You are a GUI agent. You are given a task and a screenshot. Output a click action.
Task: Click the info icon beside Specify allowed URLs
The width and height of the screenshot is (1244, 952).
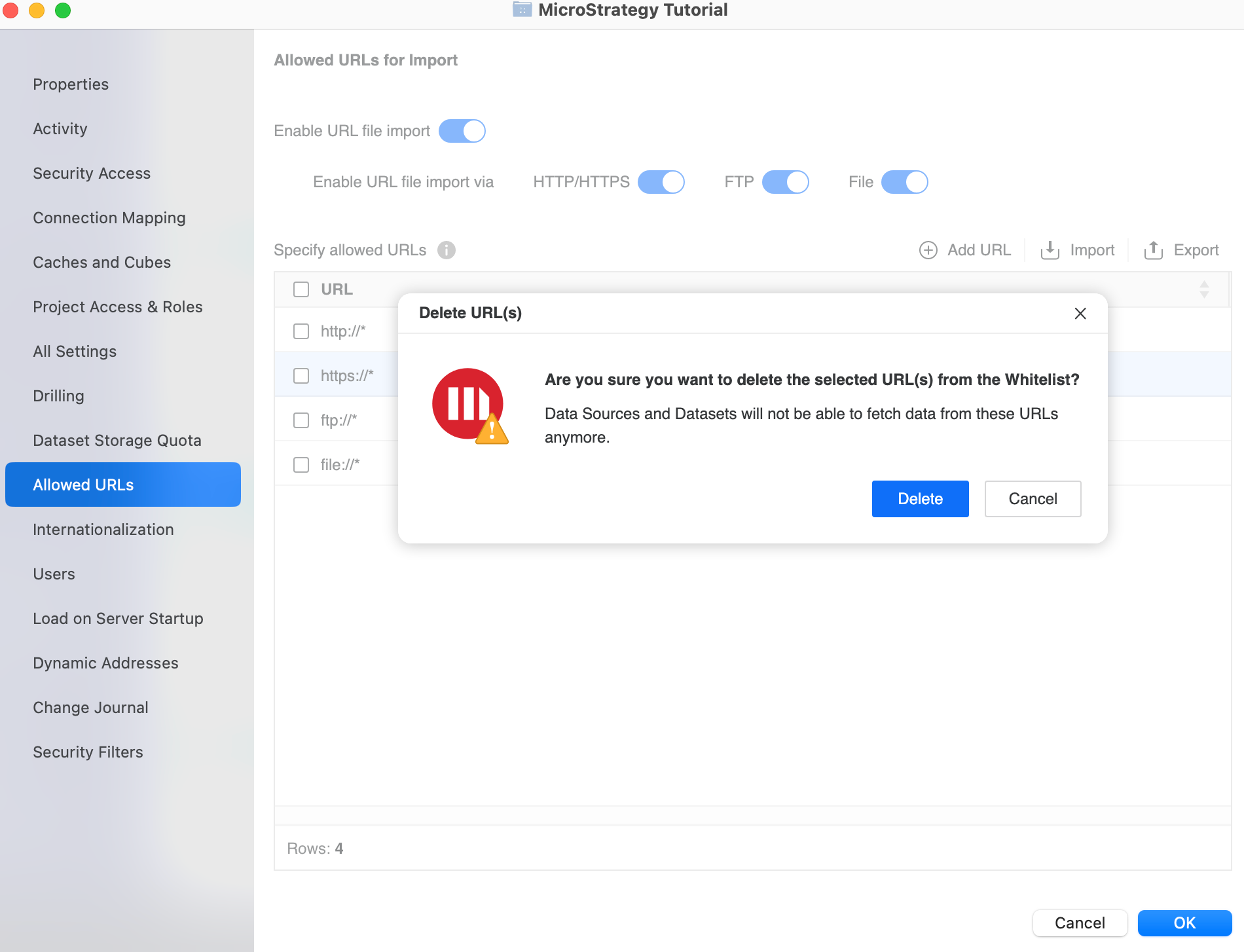pos(447,250)
